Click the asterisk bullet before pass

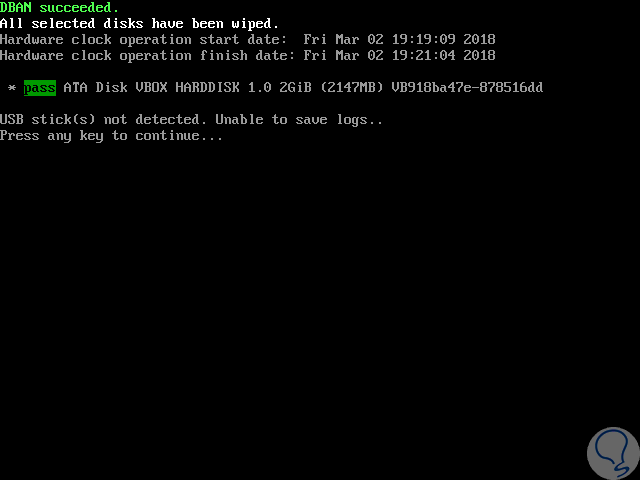[x=12, y=88]
